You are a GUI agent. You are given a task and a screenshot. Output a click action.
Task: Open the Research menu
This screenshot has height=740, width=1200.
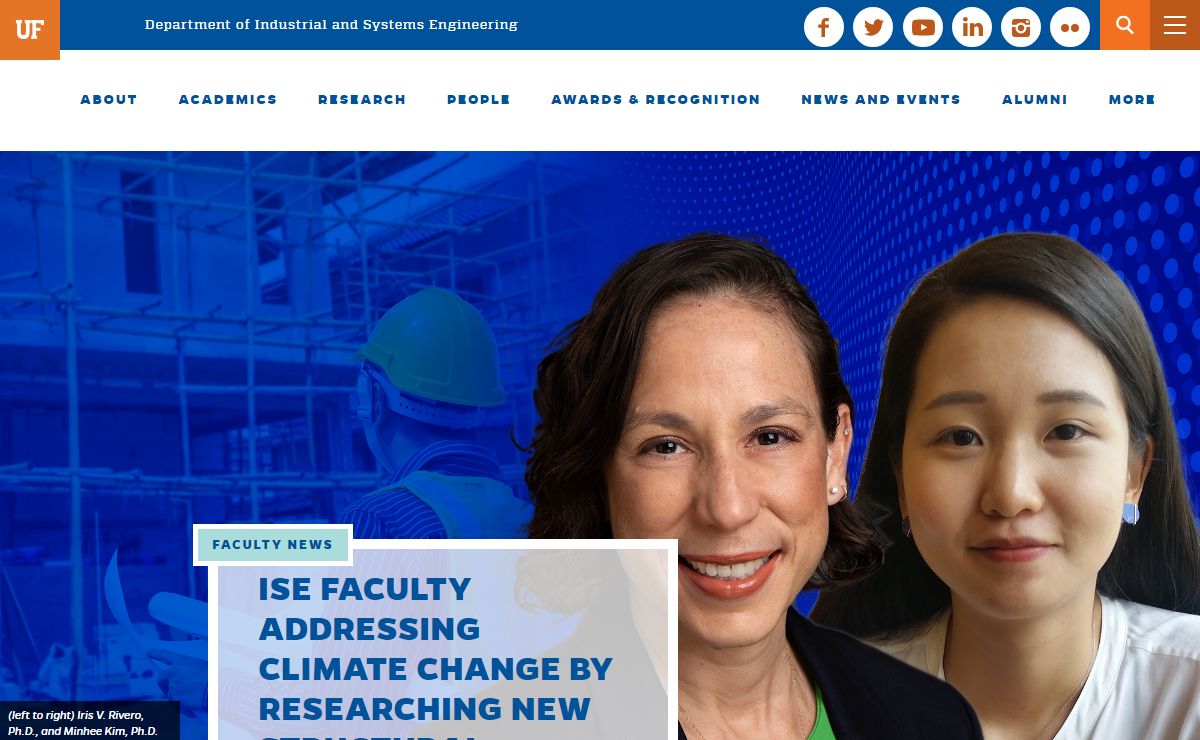(x=362, y=100)
